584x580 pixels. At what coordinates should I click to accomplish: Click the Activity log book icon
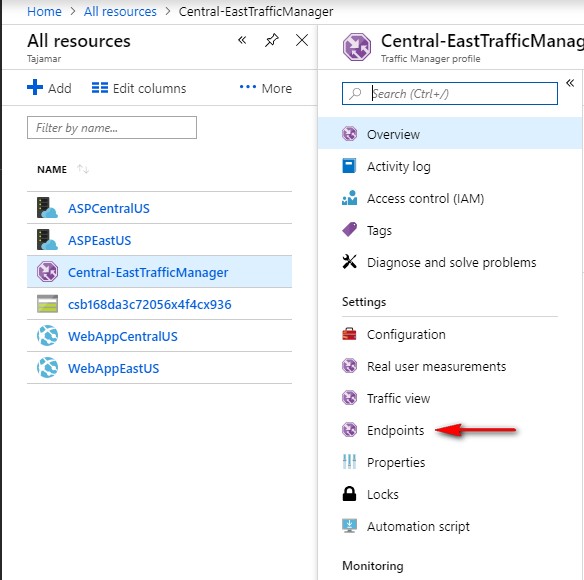tap(349, 166)
